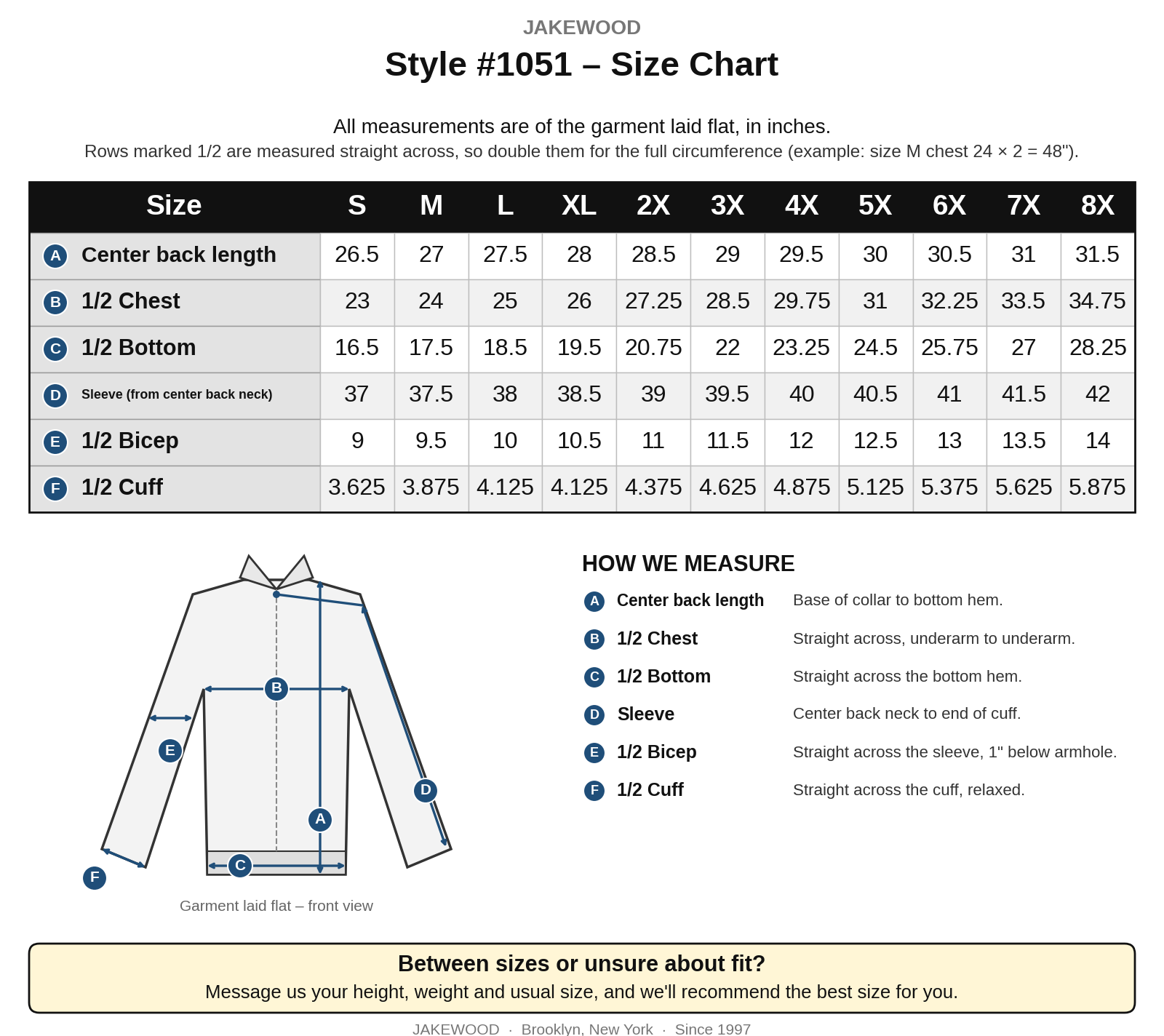1164x1036 pixels.
Task: Click the B badge beside 1/2 Chest row
Action: click(x=55, y=303)
